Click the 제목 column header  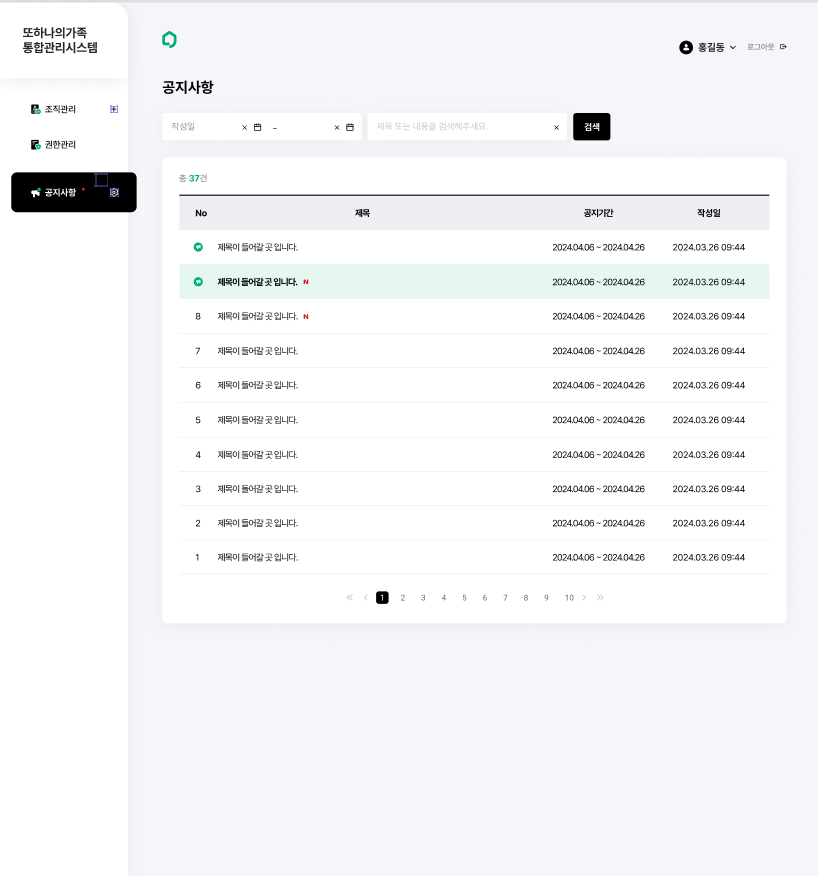pyautogui.click(x=362, y=213)
